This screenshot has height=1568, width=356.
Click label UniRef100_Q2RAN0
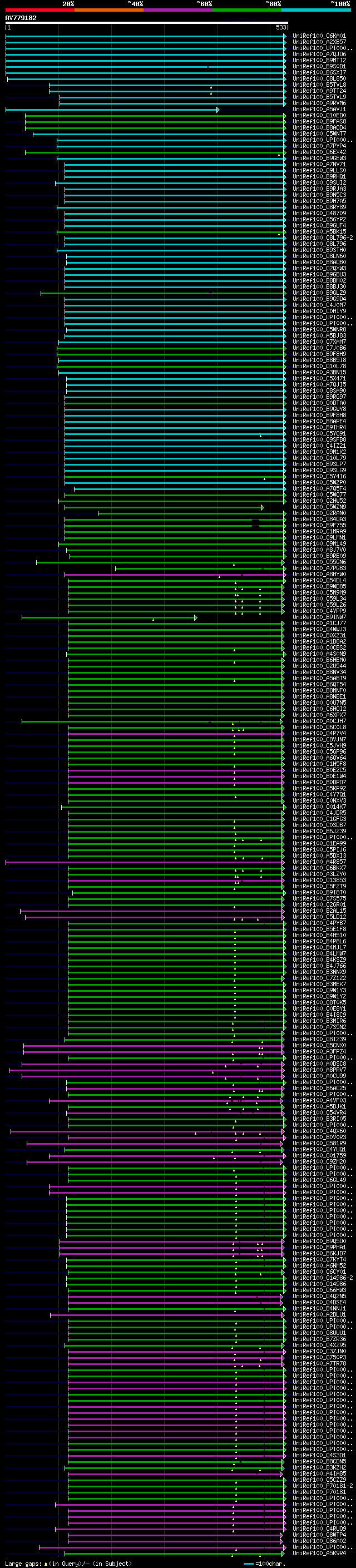coord(319,513)
